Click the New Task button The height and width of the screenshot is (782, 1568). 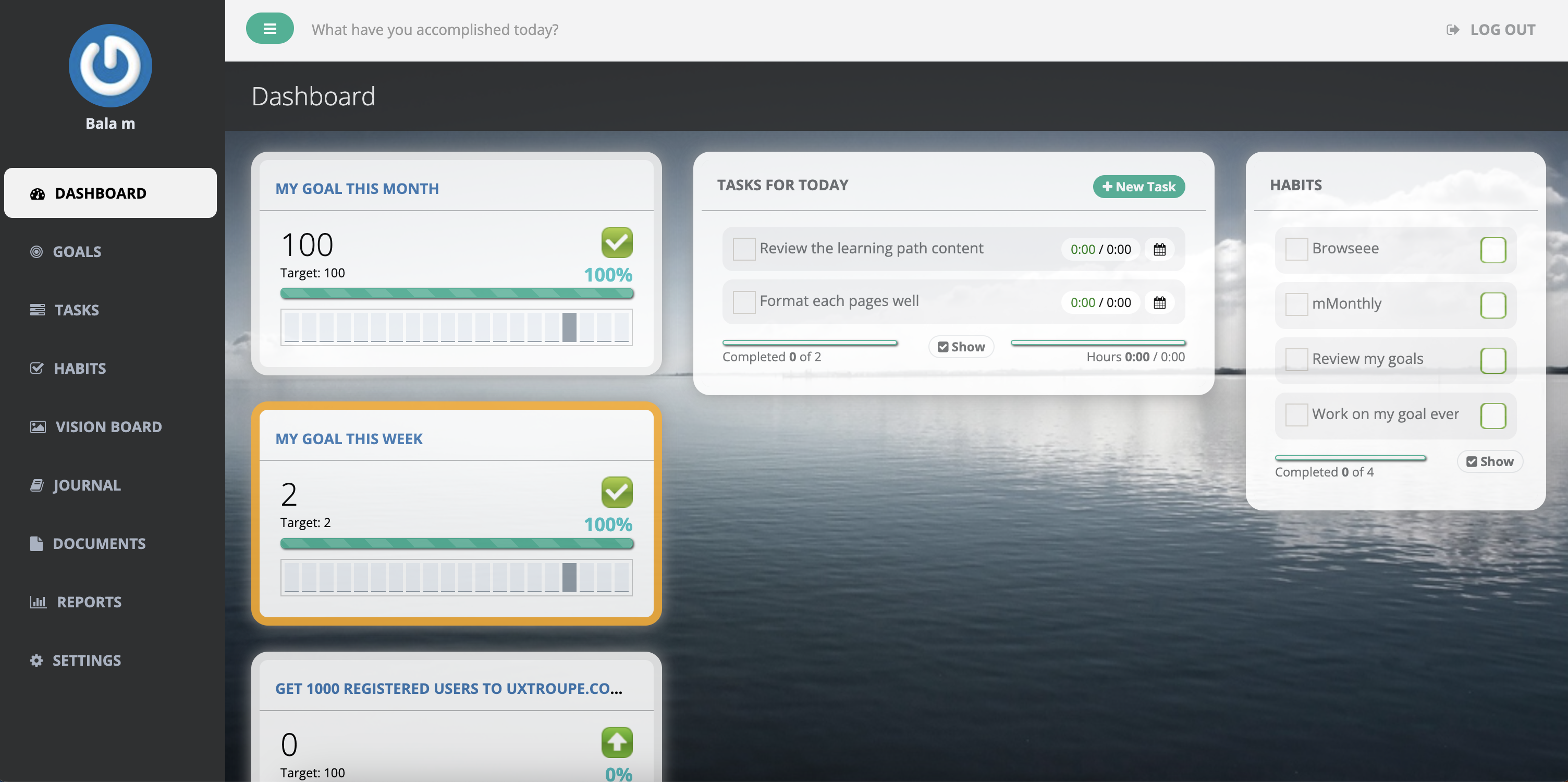[x=1138, y=187]
